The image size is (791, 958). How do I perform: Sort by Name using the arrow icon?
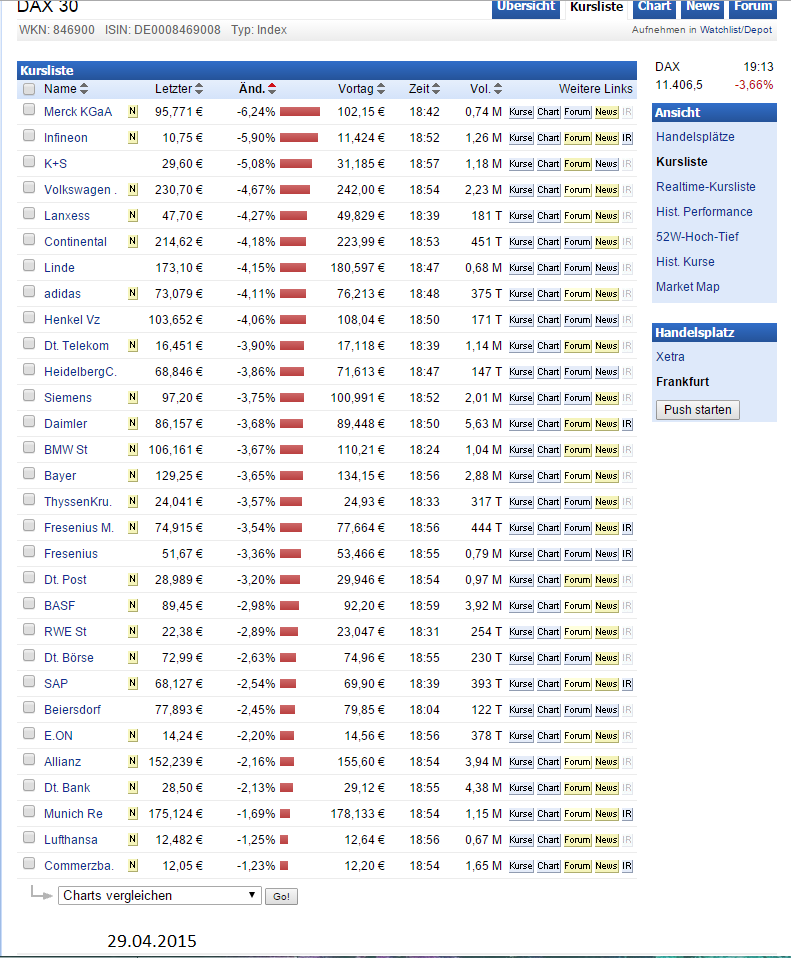point(84,89)
